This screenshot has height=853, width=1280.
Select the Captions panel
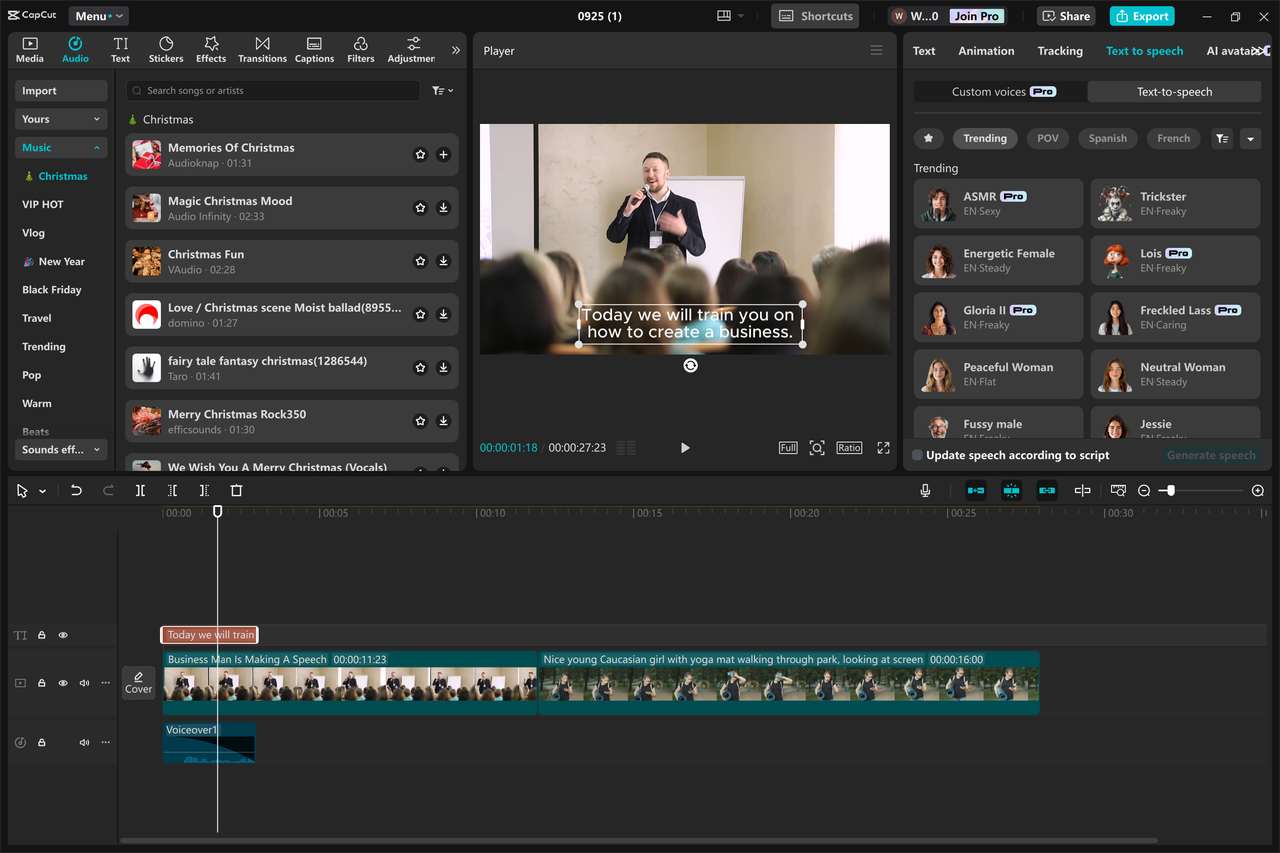coord(314,49)
